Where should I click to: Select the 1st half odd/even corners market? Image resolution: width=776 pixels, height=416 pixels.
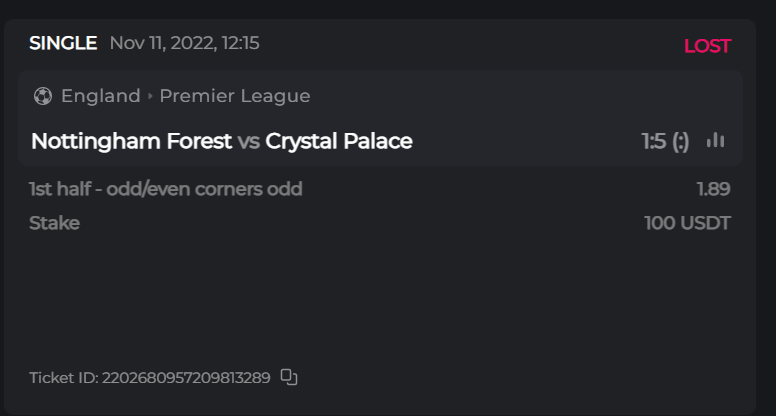point(166,189)
